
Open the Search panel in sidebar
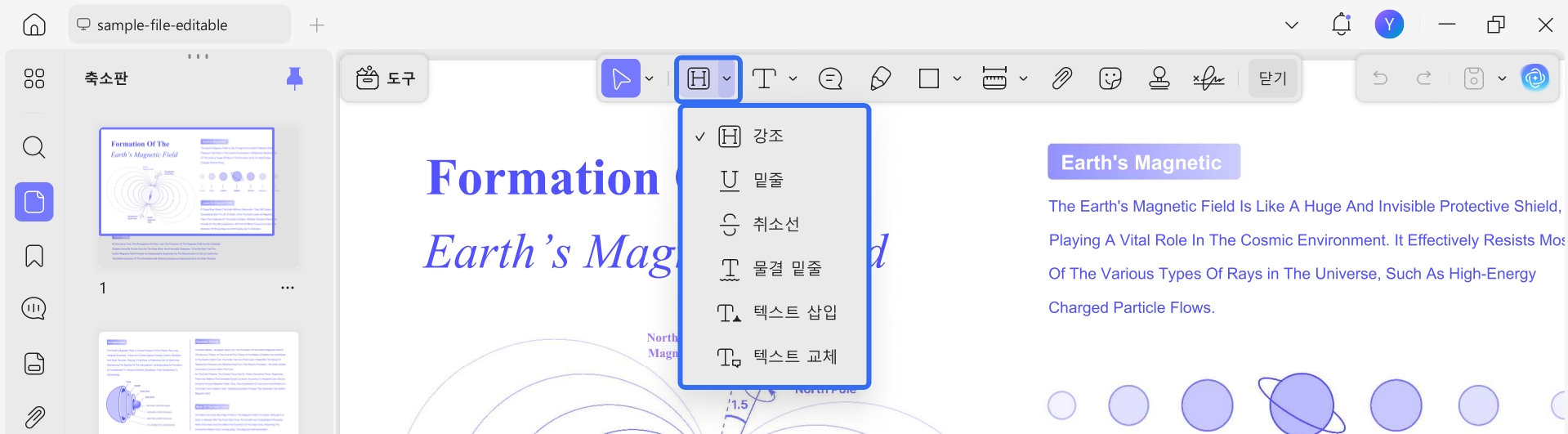[x=34, y=147]
